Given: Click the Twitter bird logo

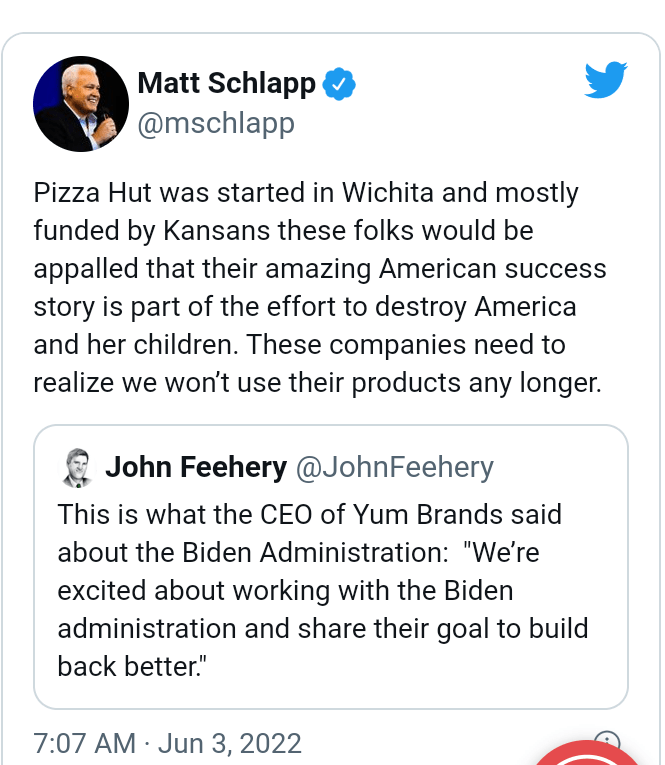Looking at the screenshot, I should coord(605,81).
